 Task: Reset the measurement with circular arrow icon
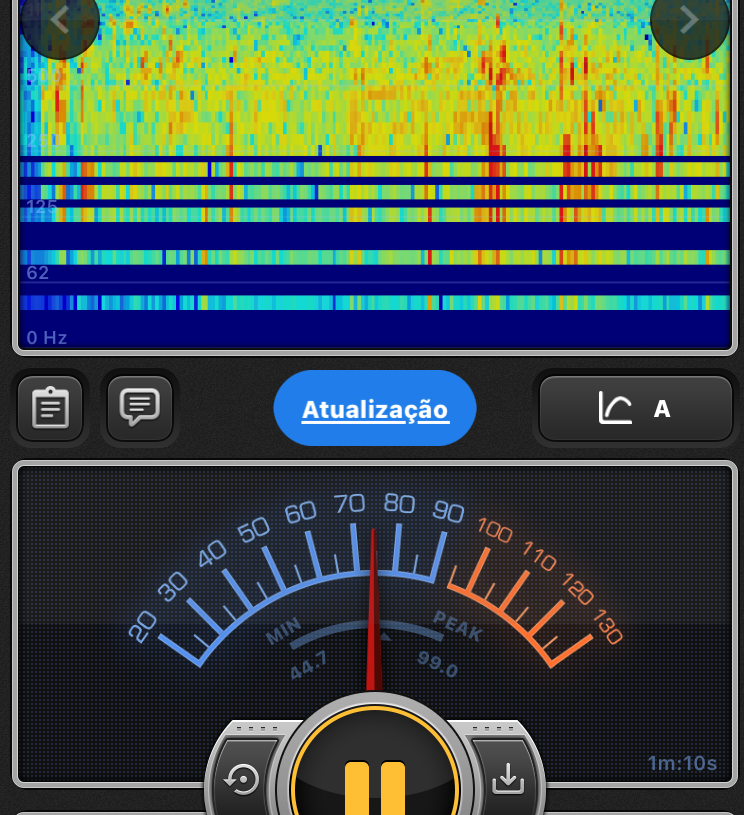[x=243, y=777]
